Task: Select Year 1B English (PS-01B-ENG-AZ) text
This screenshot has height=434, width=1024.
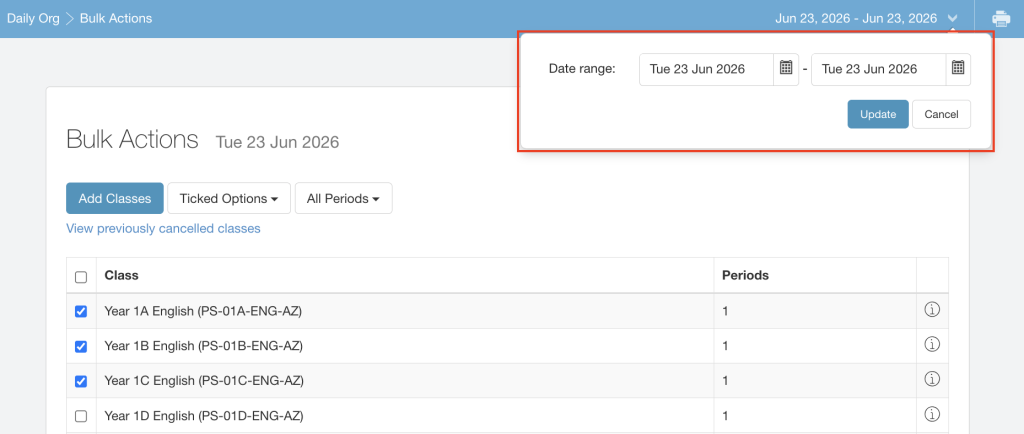Action: click(203, 346)
